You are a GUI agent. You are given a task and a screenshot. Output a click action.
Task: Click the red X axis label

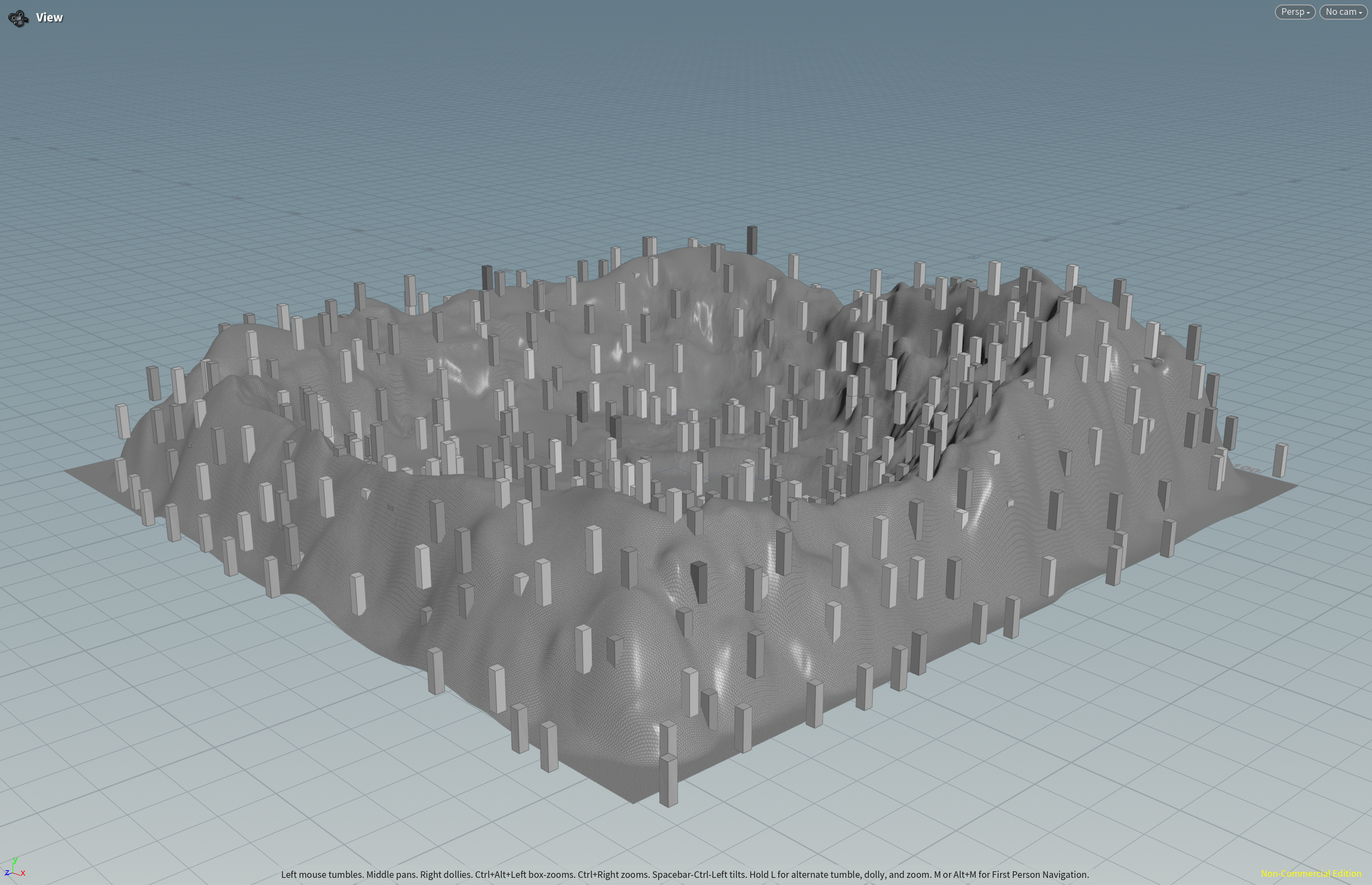pos(23,873)
